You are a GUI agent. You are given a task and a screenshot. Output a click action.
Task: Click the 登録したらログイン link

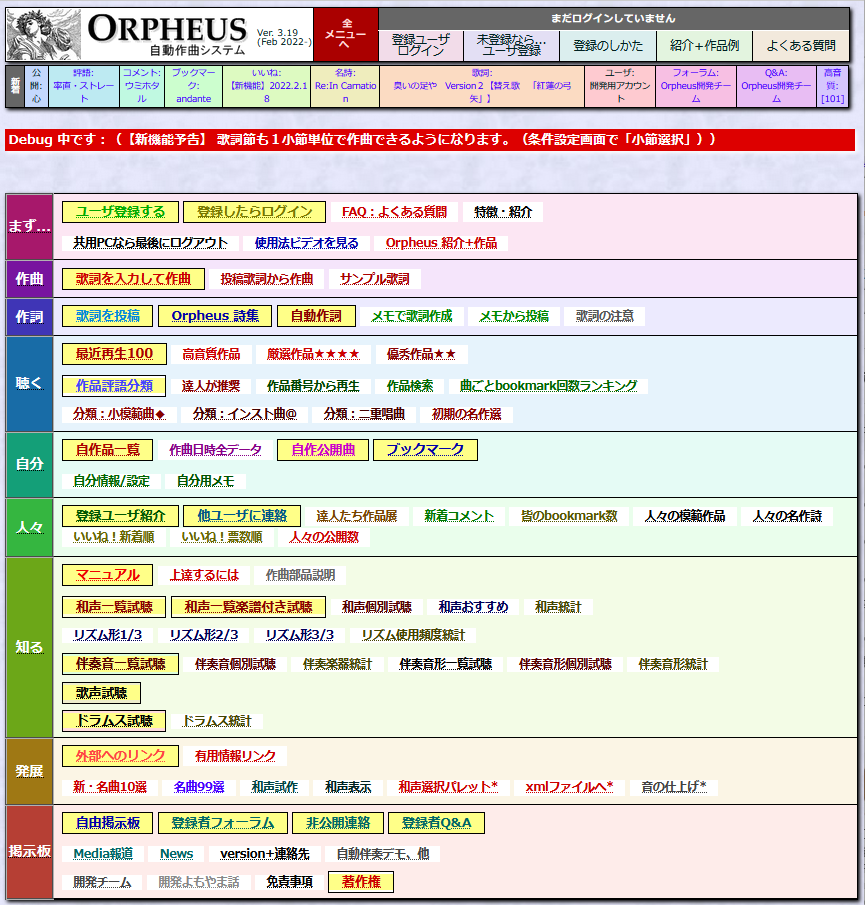tap(254, 212)
